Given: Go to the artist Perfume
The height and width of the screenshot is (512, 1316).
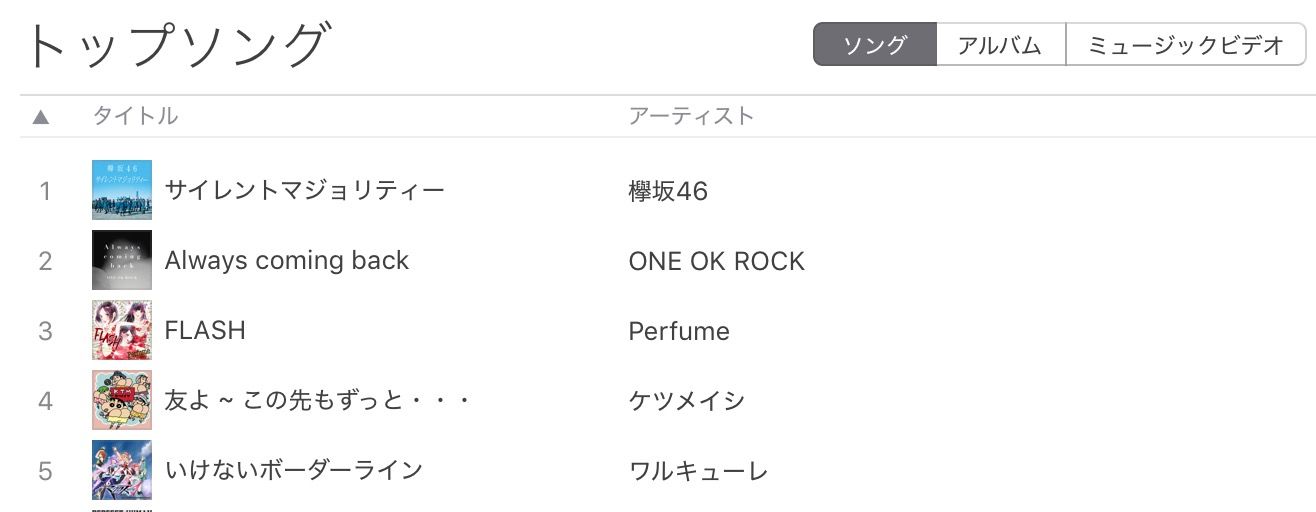Looking at the screenshot, I should 679,331.
